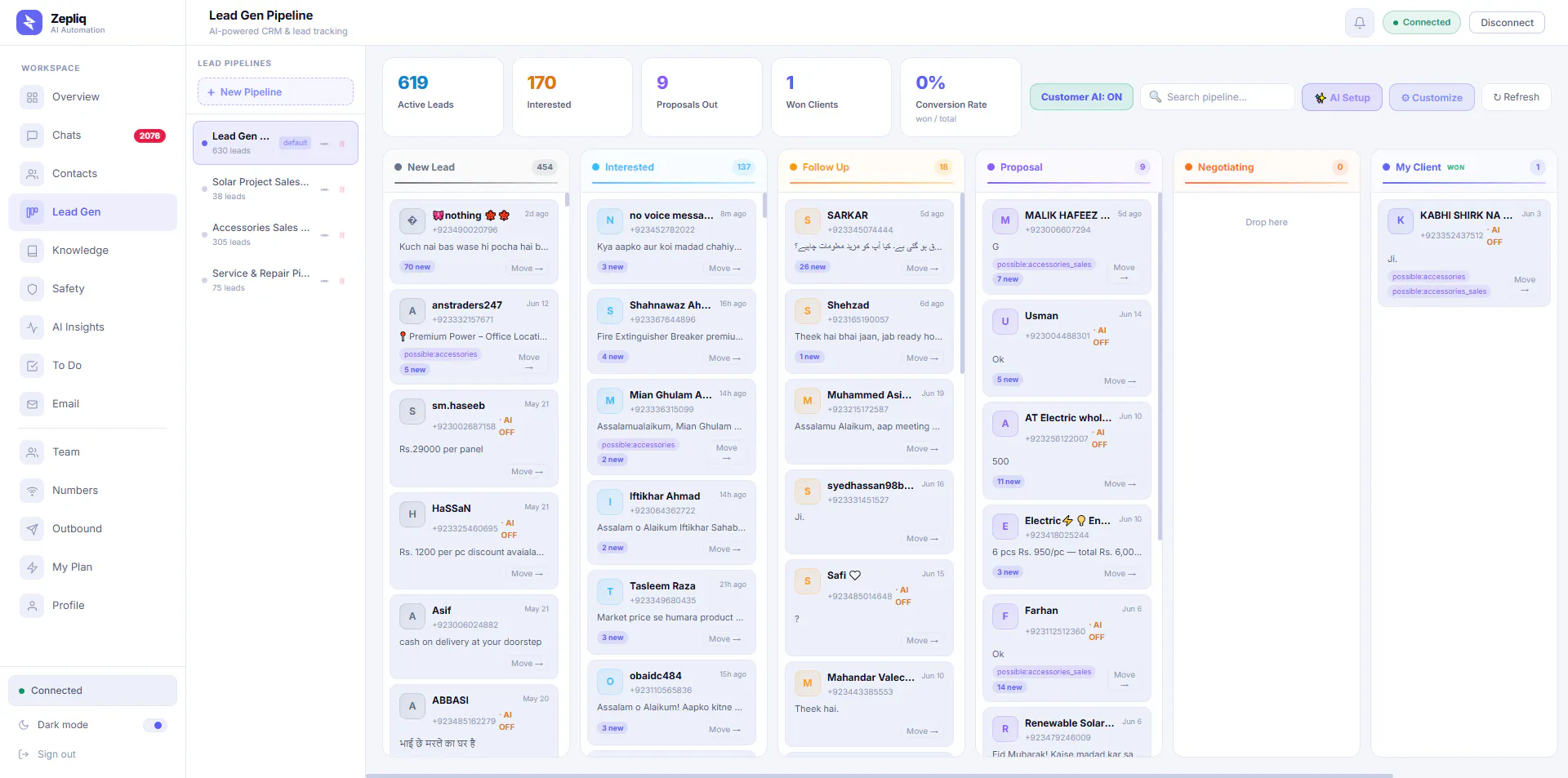Open the Profile person icon
The image size is (1568, 778).
(x=32, y=606)
